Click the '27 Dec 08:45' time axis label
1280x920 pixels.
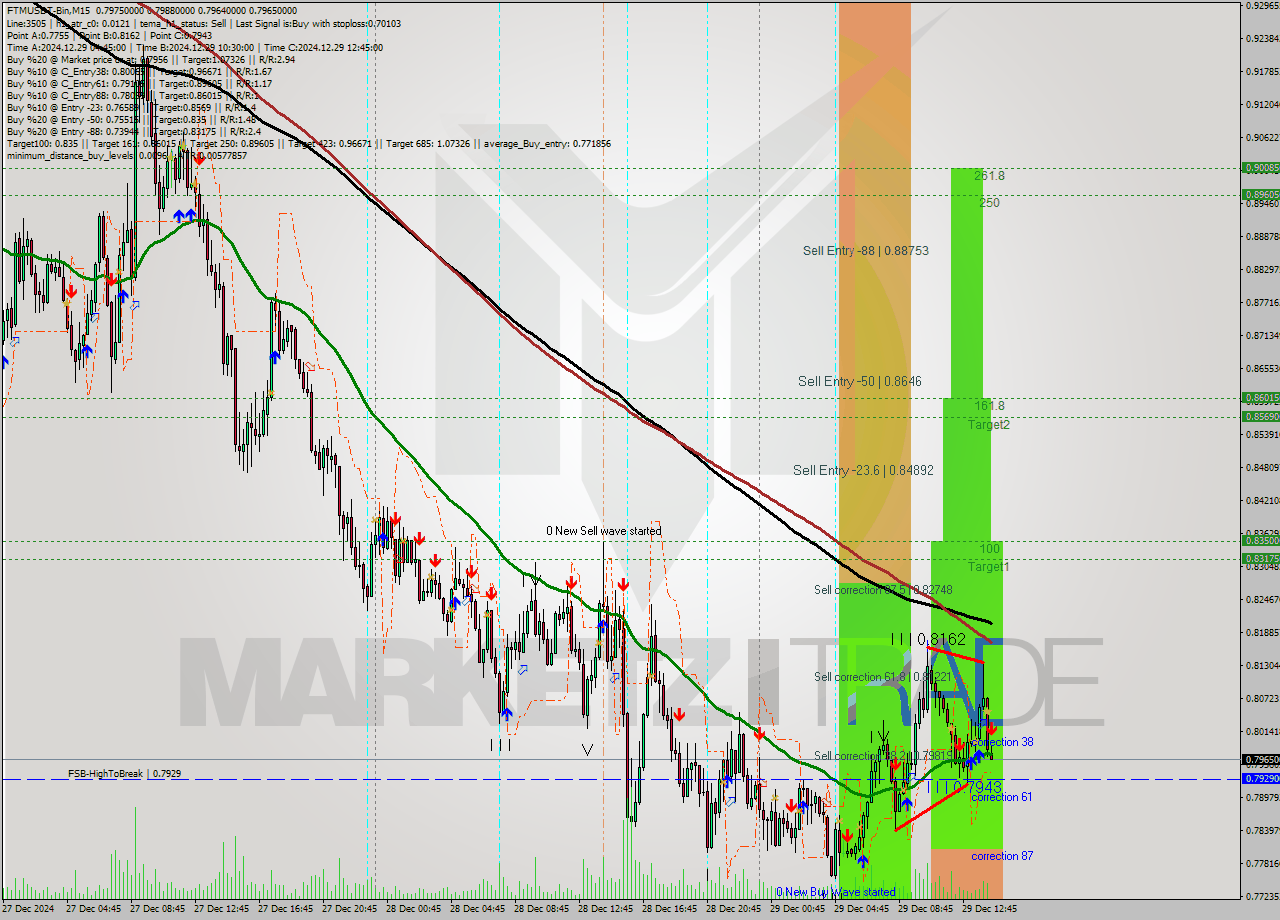pyautogui.click(x=157, y=910)
